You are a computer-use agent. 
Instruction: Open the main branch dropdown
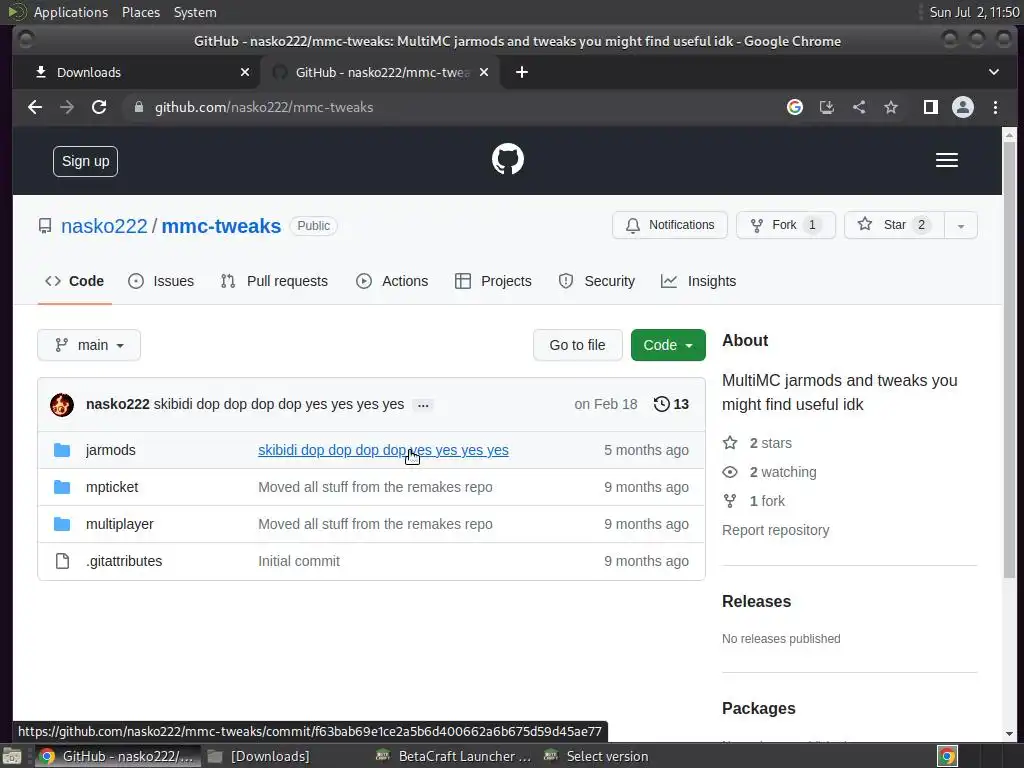pyautogui.click(x=89, y=345)
